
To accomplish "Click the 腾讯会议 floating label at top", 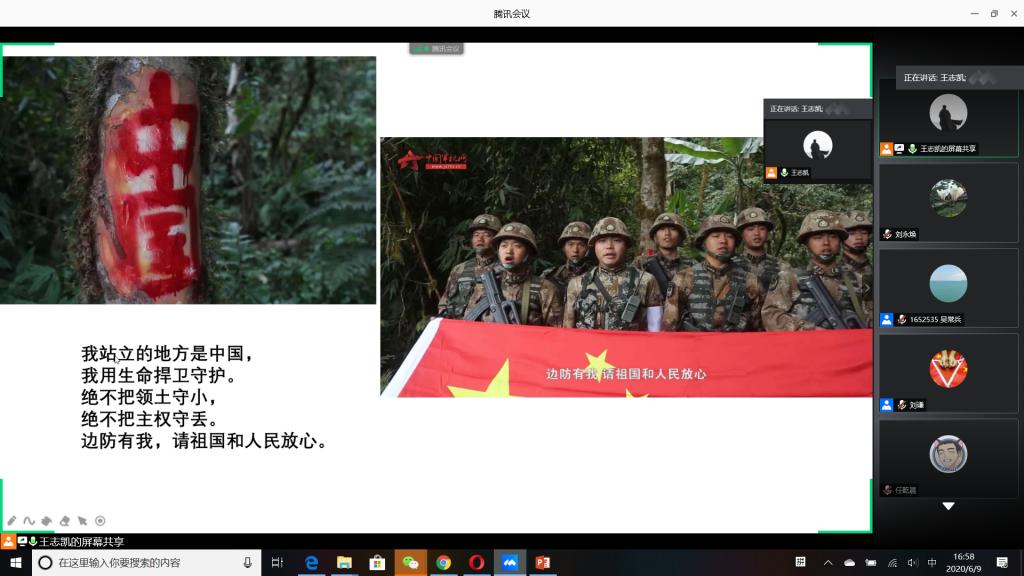I will tap(437, 48).
